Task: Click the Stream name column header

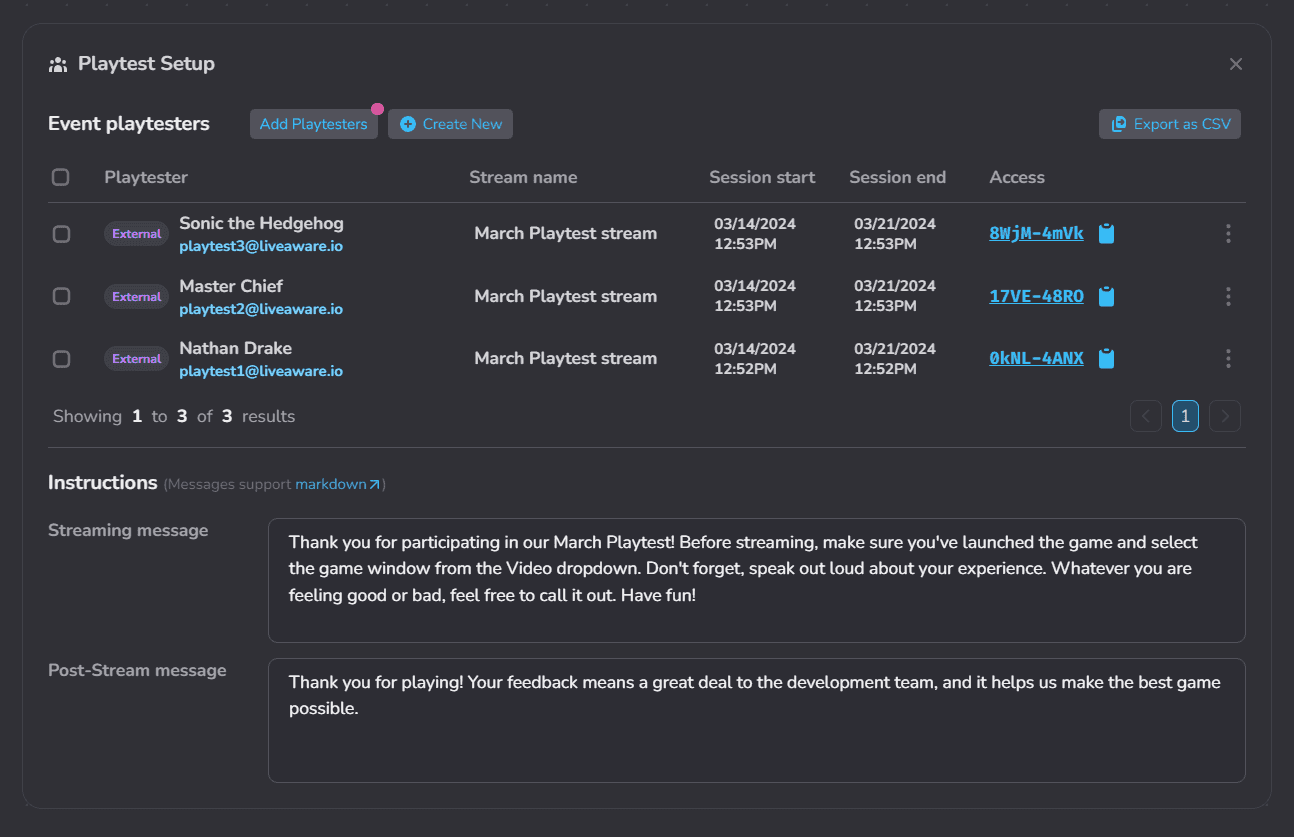Action: click(523, 177)
